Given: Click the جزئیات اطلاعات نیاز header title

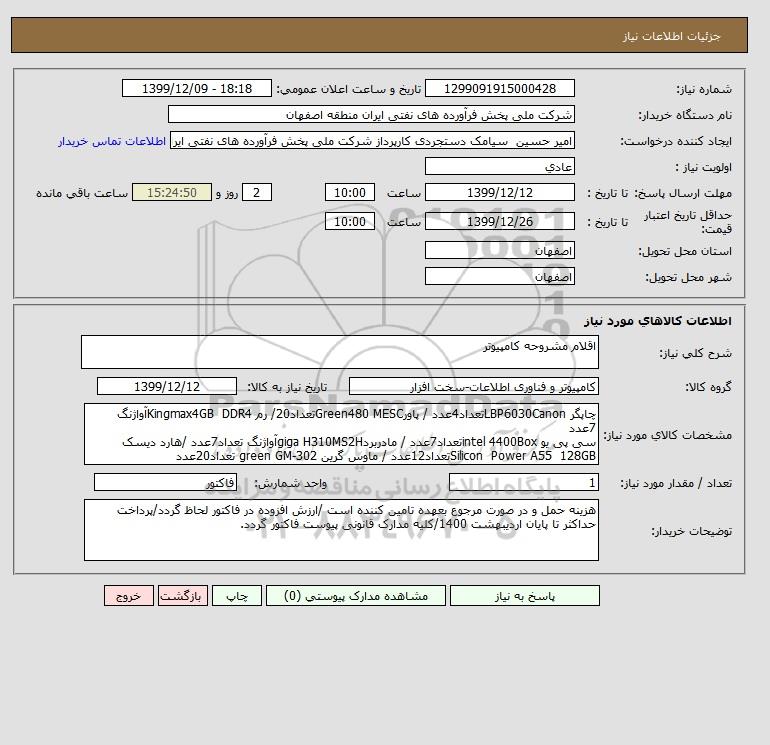Looking at the screenshot, I should 671,36.
